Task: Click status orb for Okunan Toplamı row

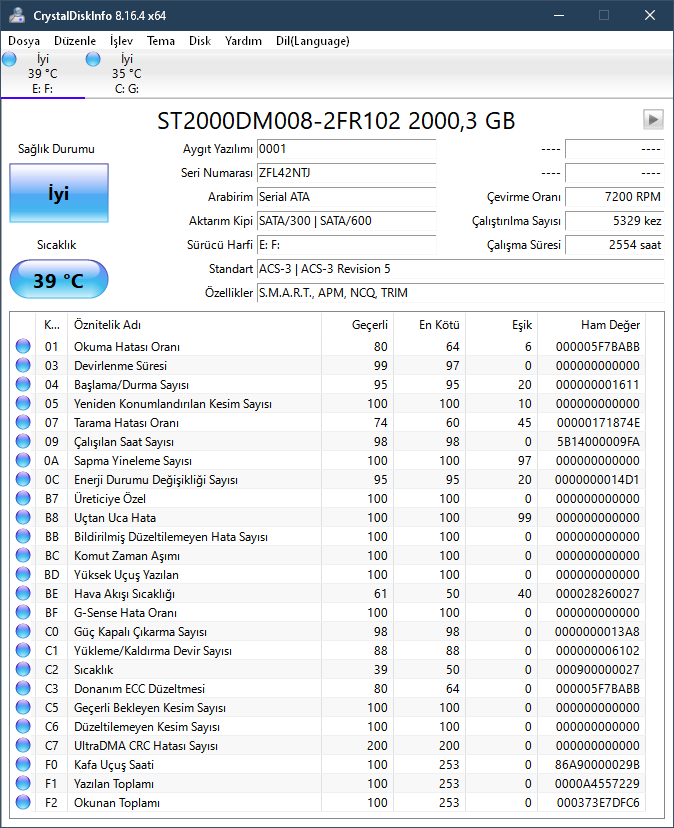Action: [x=23, y=803]
